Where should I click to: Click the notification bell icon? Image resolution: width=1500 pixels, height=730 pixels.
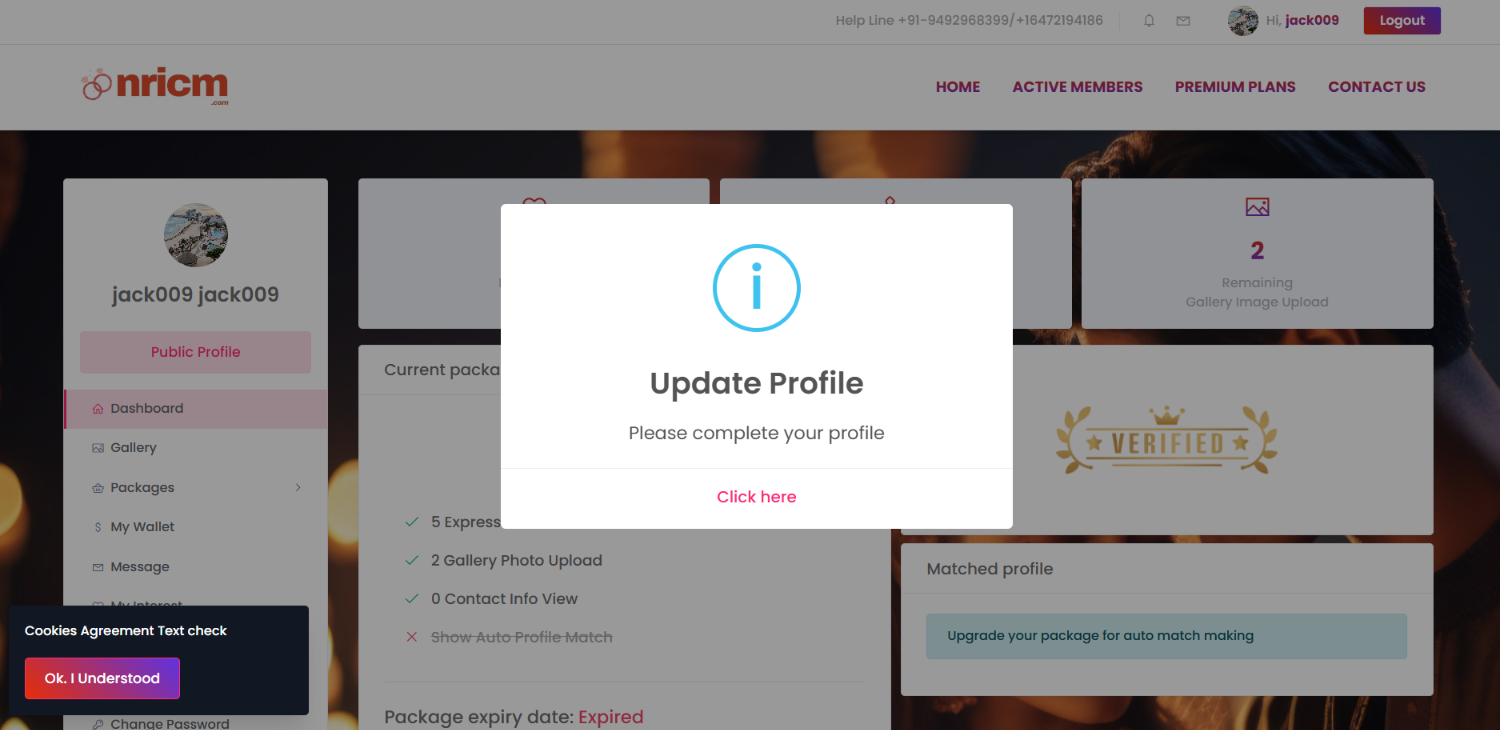click(1149, 21)
